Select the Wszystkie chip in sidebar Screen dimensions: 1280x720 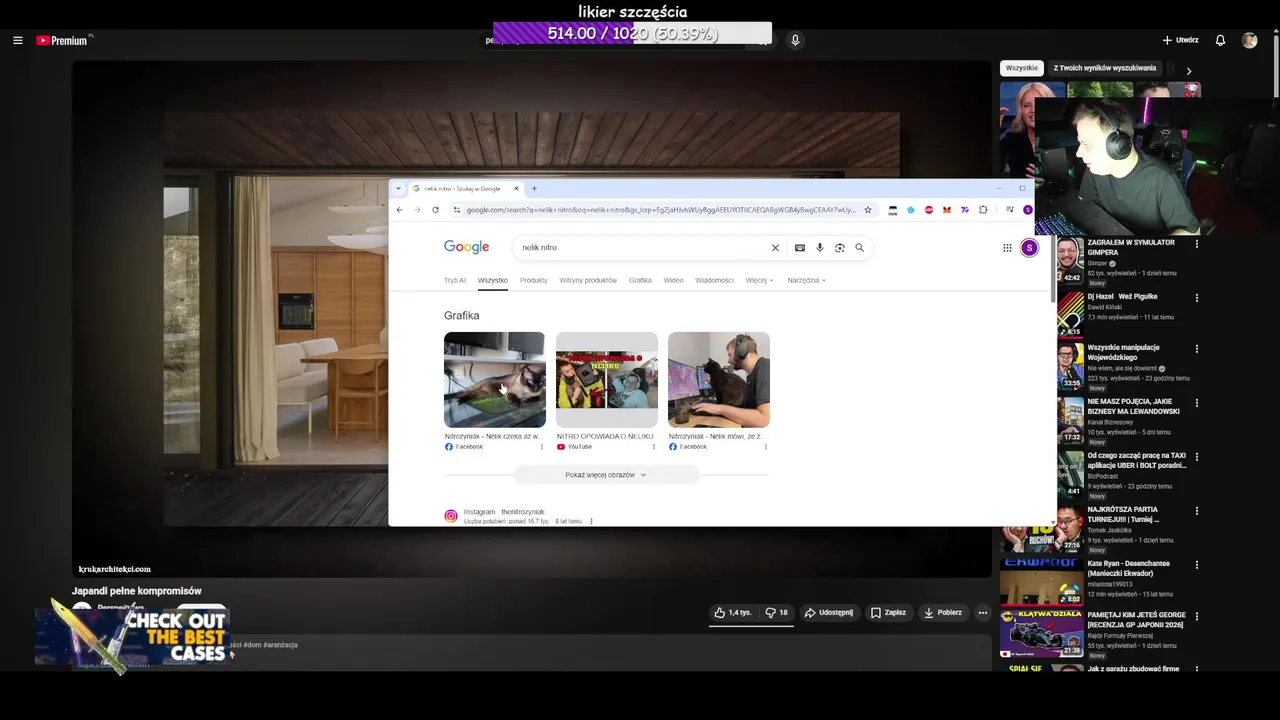click(x=1021, y=68)
